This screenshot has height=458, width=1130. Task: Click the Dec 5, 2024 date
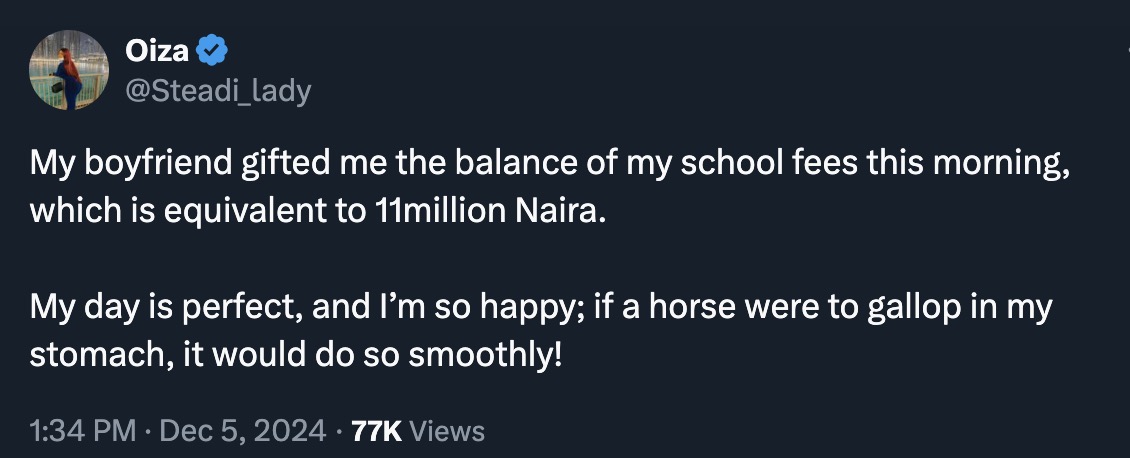click(x=240, y=431)
